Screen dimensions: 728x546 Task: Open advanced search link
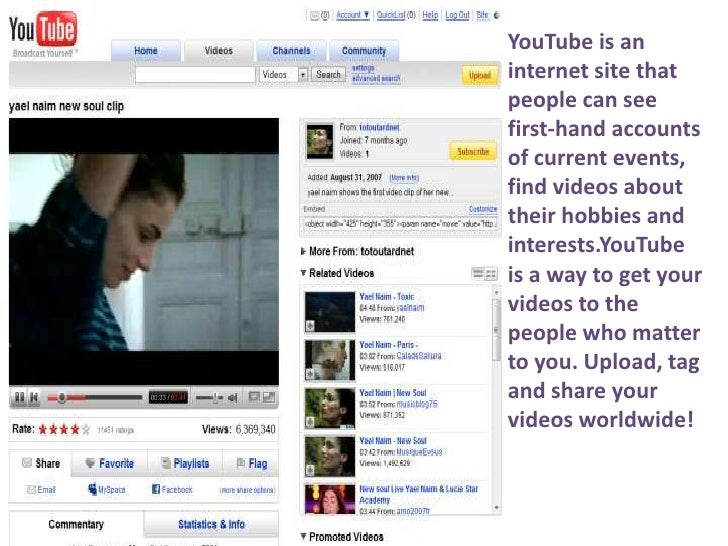click(376, 78)
